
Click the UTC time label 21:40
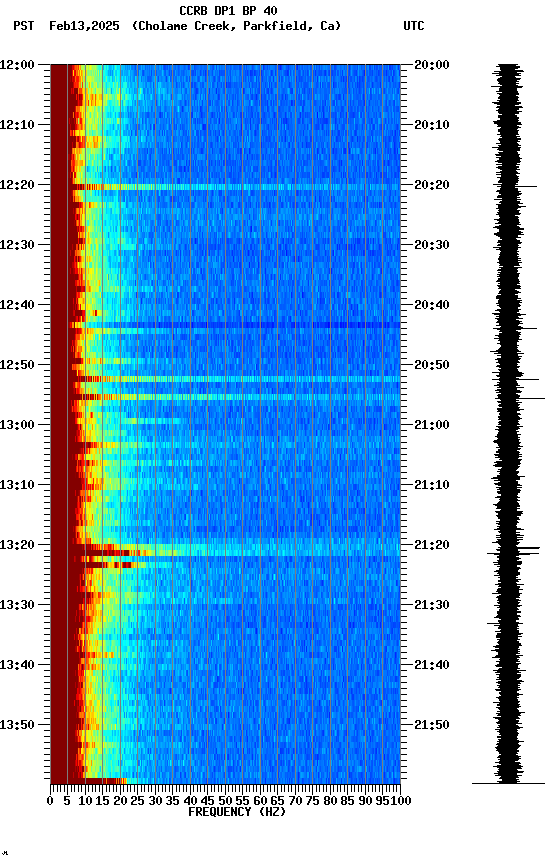pyautogui.click(x=432, y=666)
